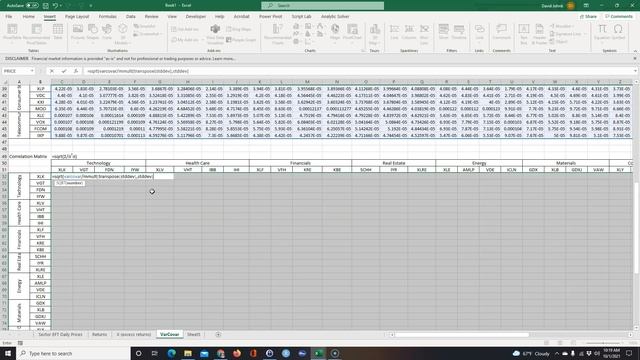
Task: Launch the People Graph add-in
Action: [241, 40]
